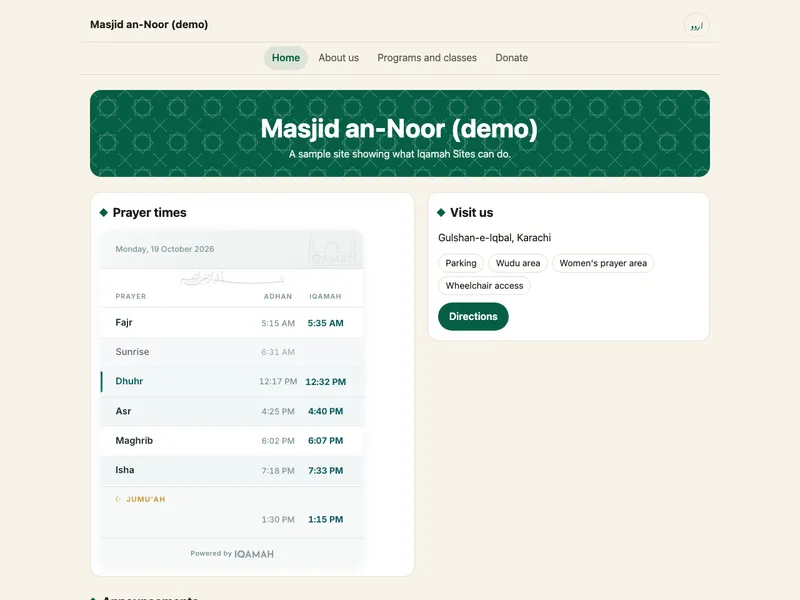Click the Dhuhr iqamah time 12:32 PM
This screenshot has width=800, height=600.
326,382
